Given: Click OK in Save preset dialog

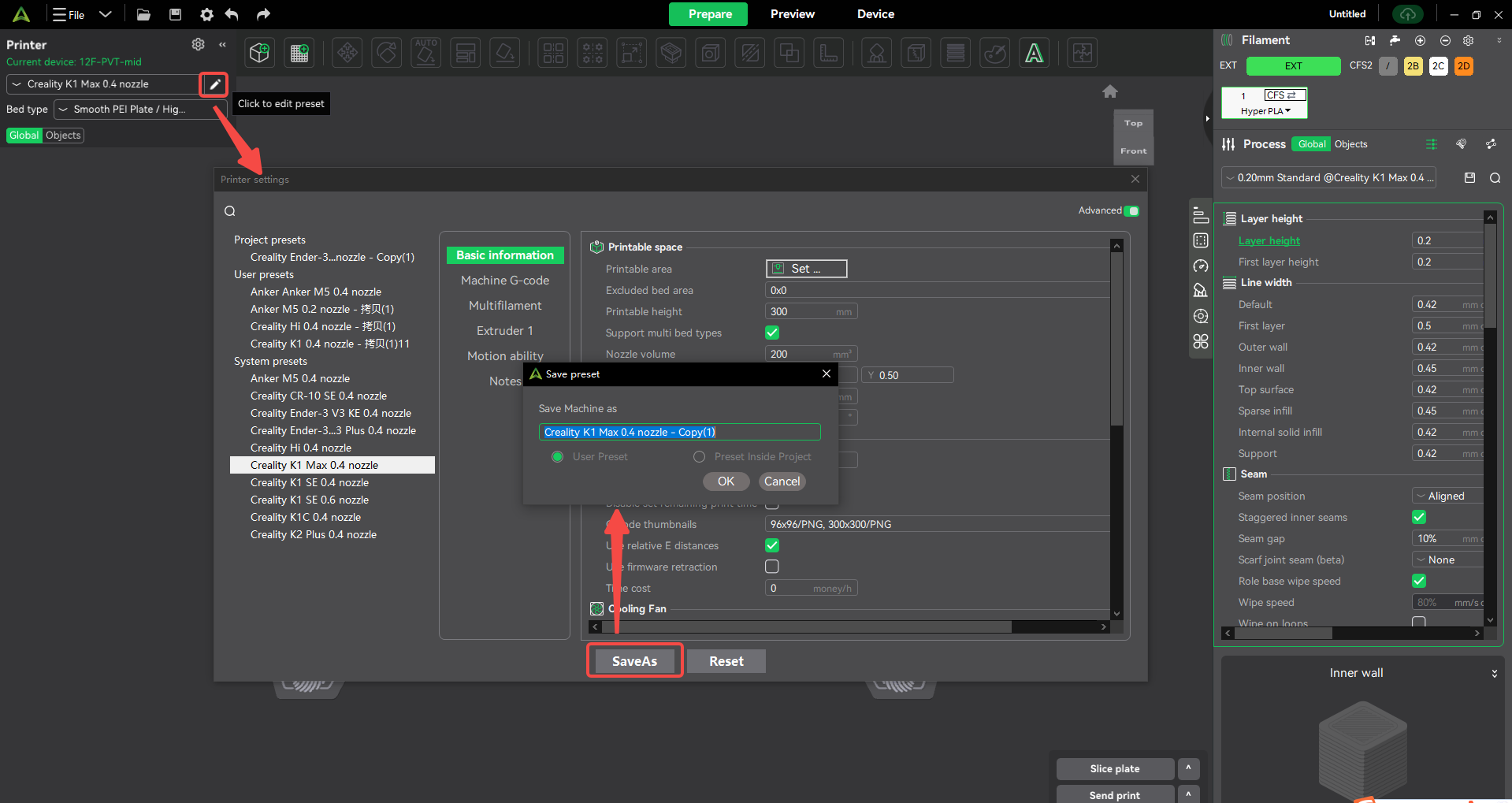Looking at the screenshot, I should (726, 481).
